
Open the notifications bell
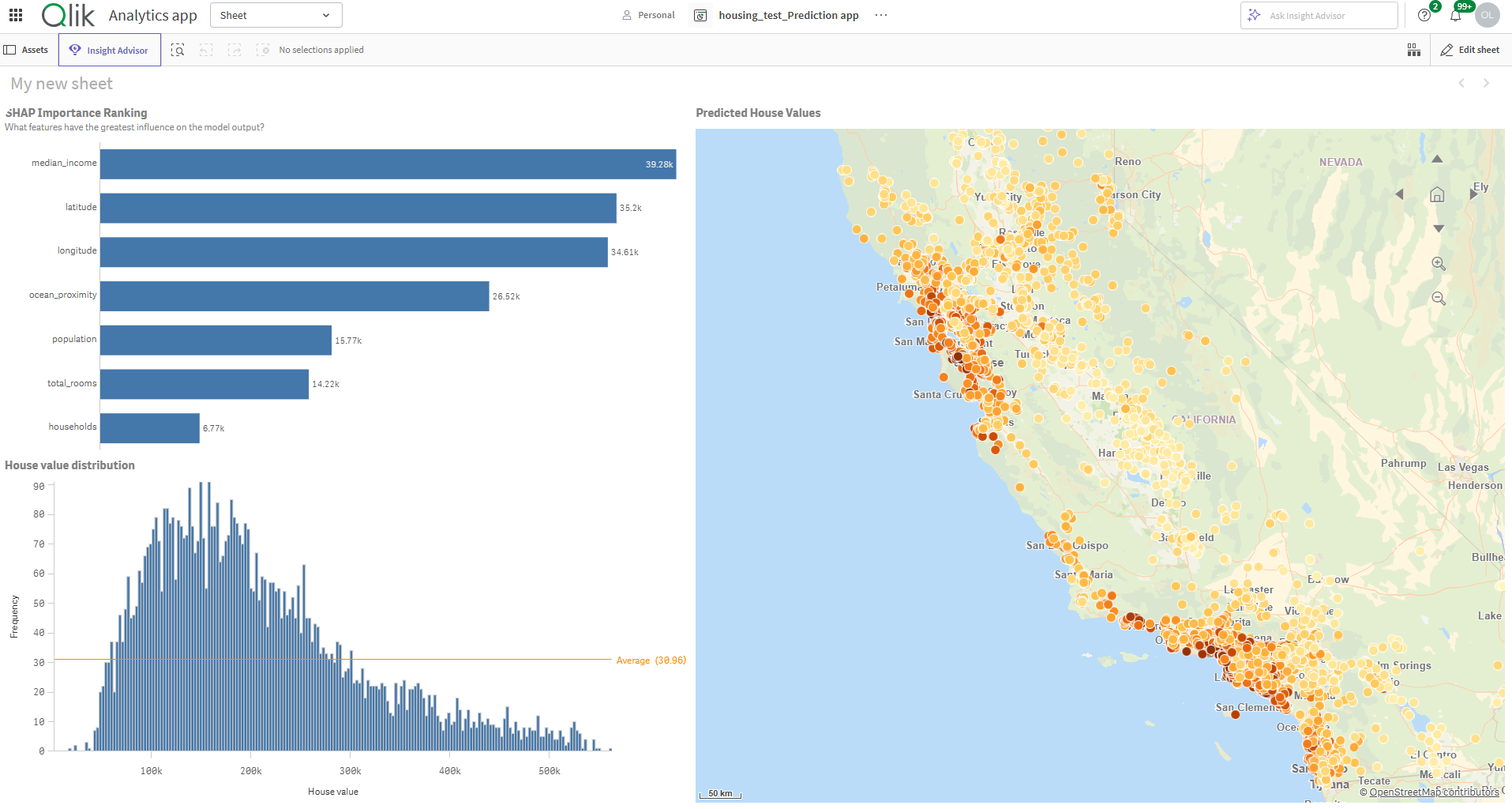pos(1455,16)
